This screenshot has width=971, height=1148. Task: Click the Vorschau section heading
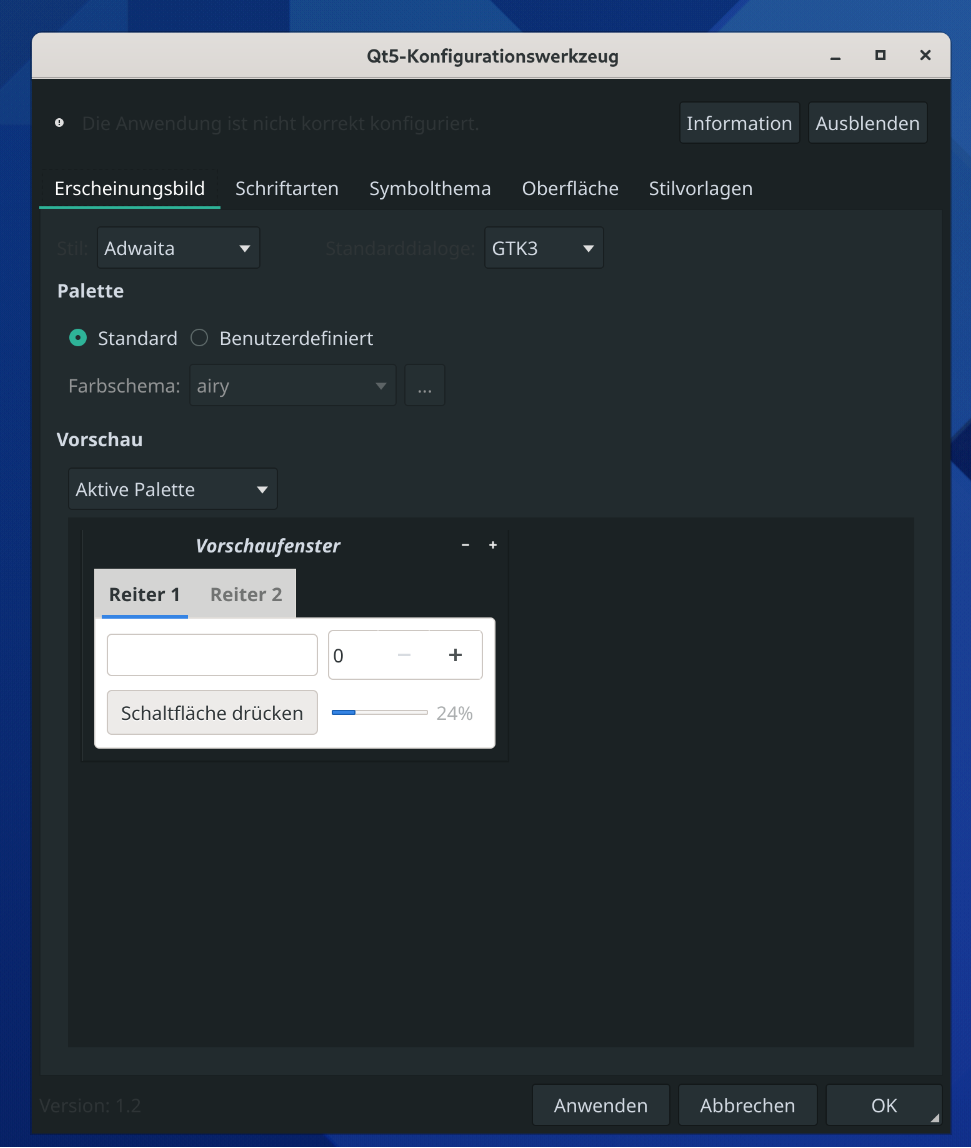[x=100, y=439]
